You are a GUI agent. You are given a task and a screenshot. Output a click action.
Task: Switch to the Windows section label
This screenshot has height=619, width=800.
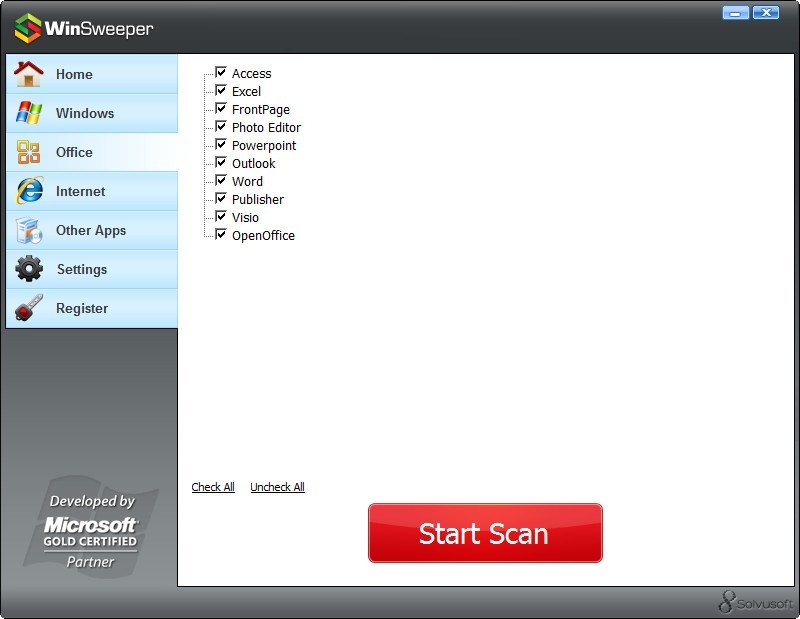coord(85,113)
